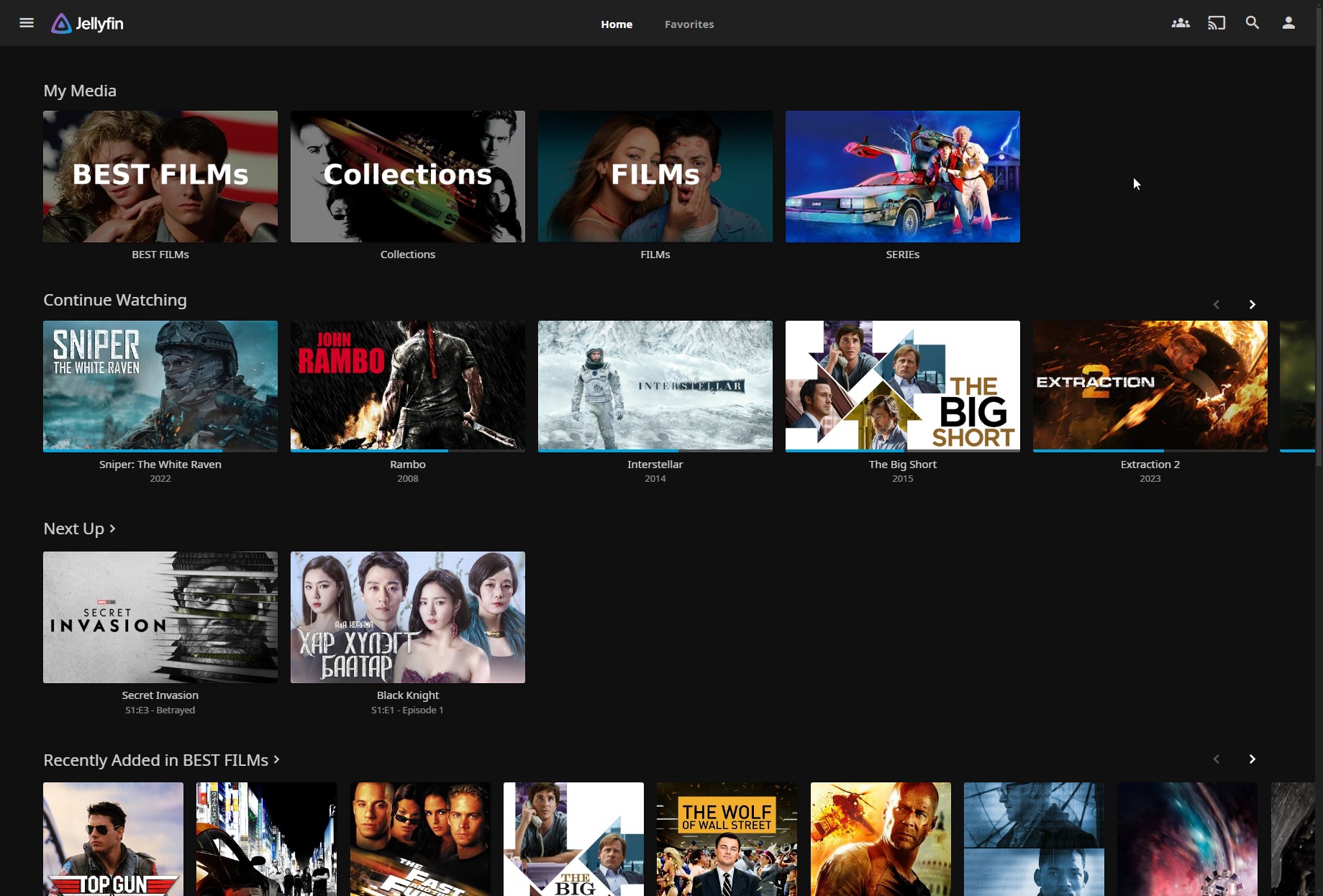The height and width of the screenshot is (896, 1323).
Task: Click the Extraction 2 title text
Action: coord(1150,465)
